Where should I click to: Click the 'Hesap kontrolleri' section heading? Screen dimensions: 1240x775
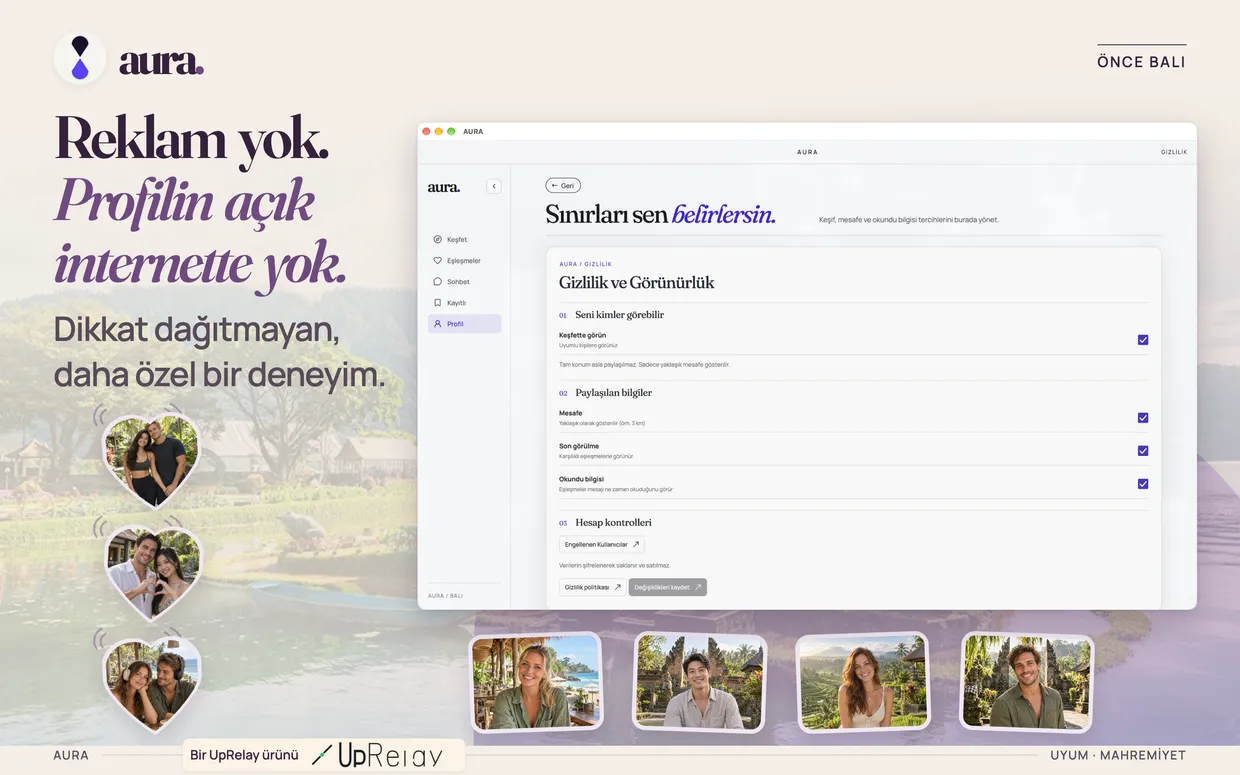pos(613,523)
